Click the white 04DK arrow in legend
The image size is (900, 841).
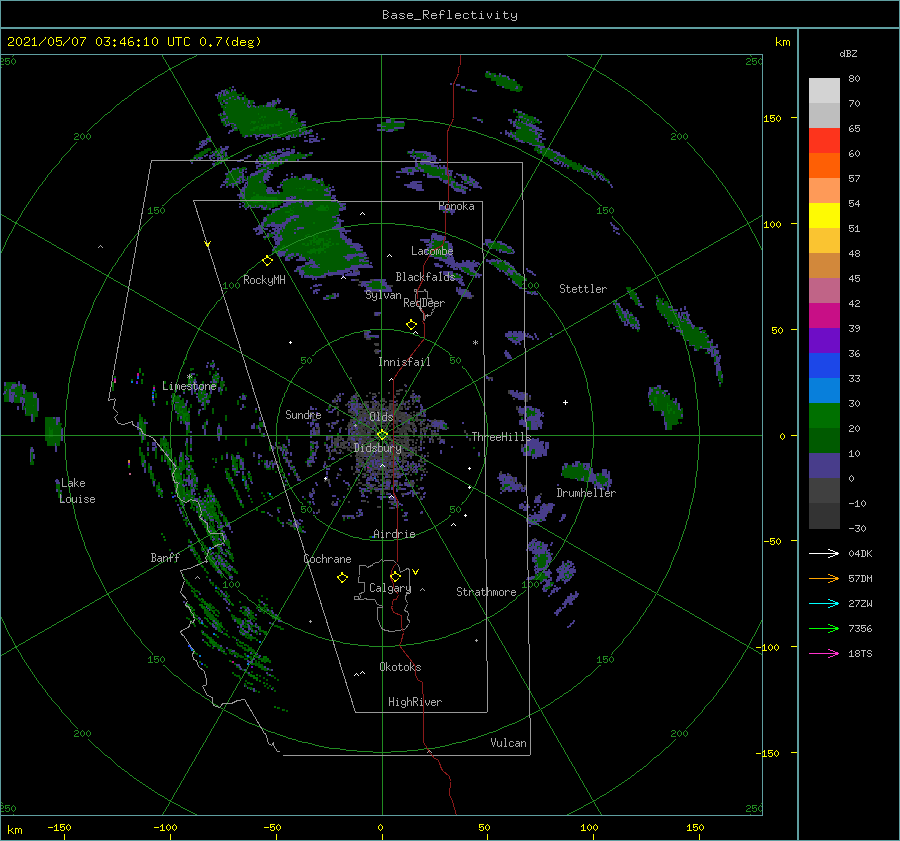(x=824, y=553)
